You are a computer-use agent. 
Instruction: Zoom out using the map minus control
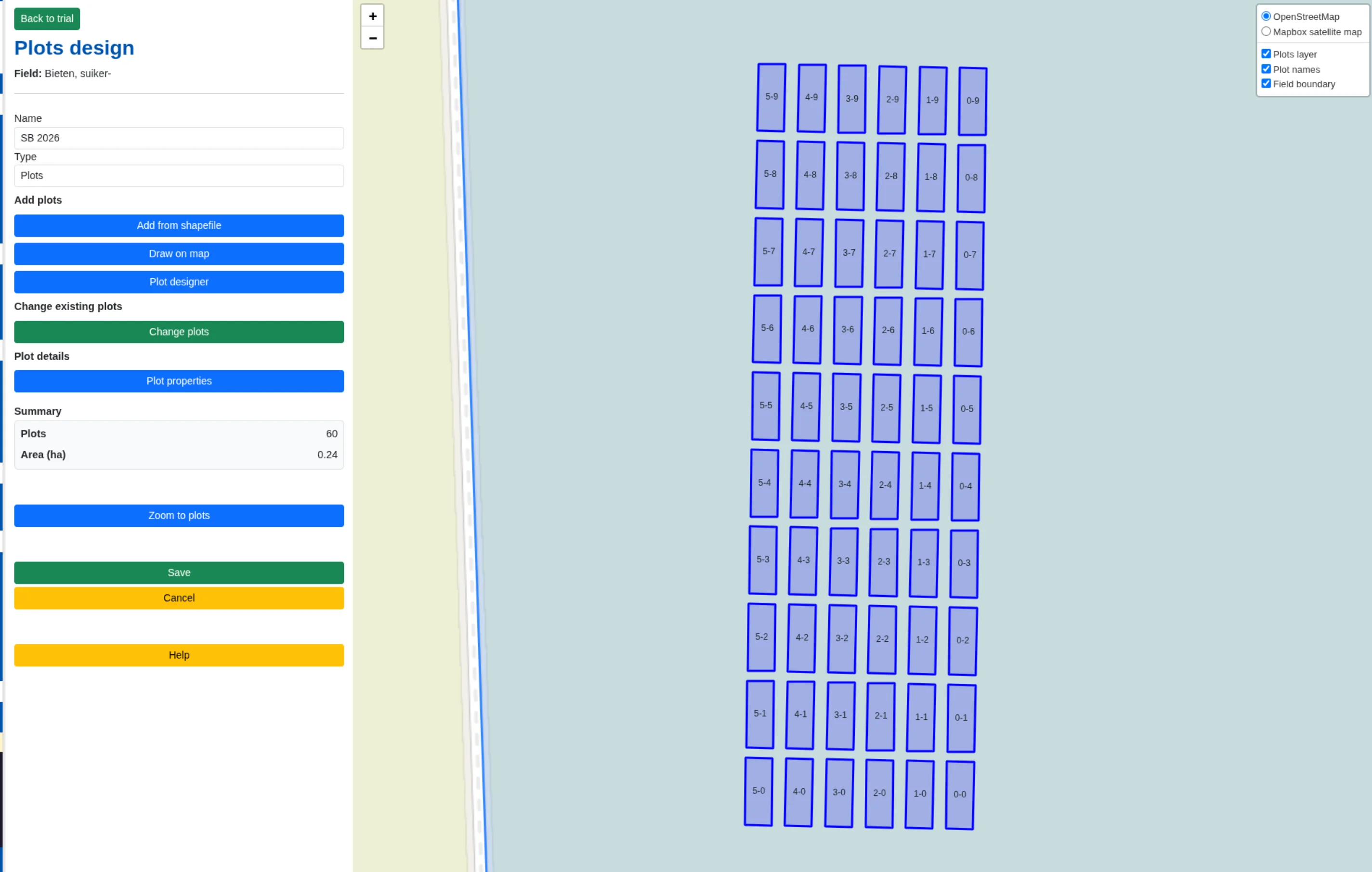pyautogui.click(x=372, y=38)
